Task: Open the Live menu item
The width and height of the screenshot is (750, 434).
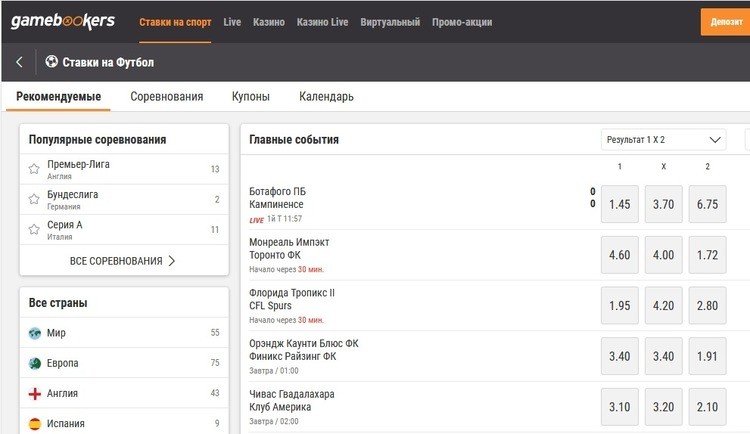Action: 232,22
